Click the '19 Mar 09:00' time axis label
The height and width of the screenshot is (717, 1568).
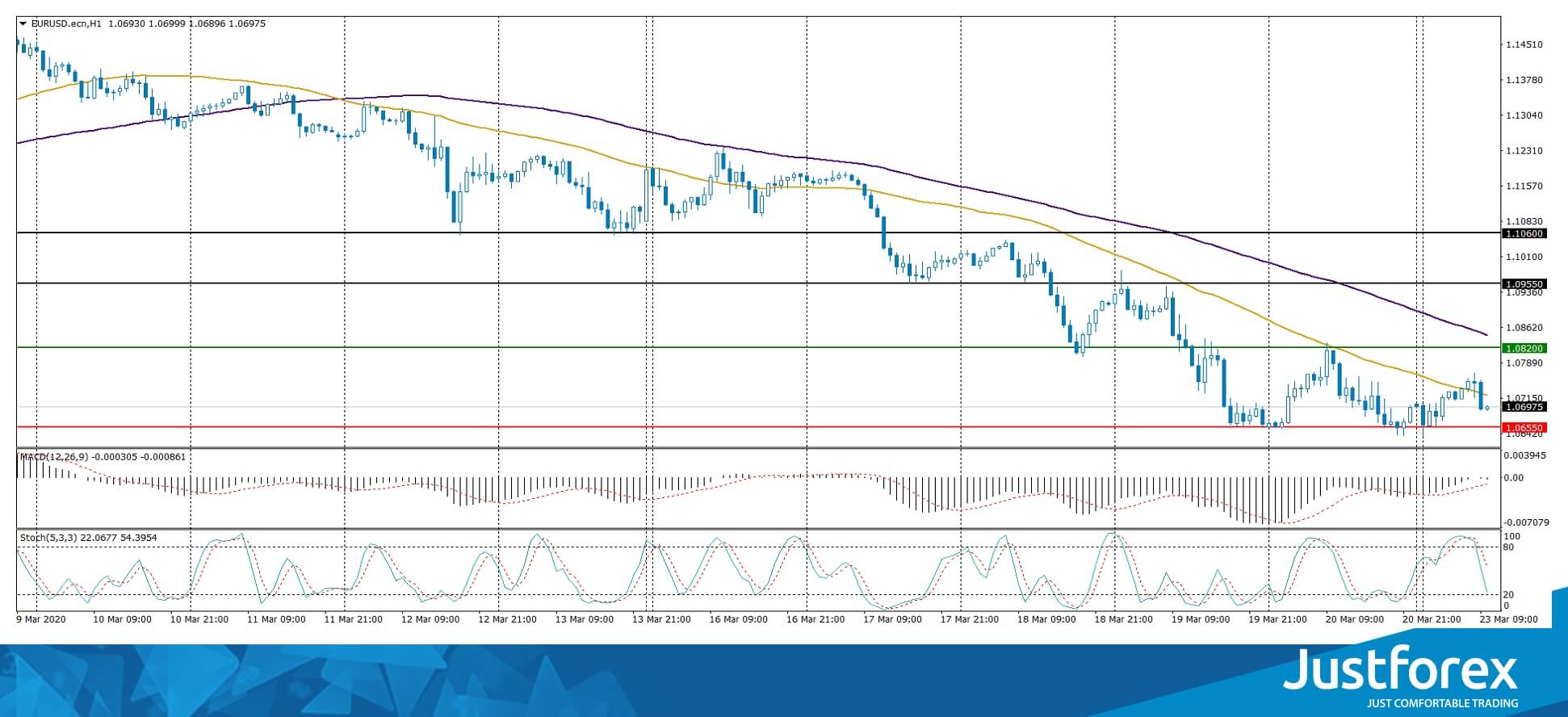click(x=1201, y=620)
